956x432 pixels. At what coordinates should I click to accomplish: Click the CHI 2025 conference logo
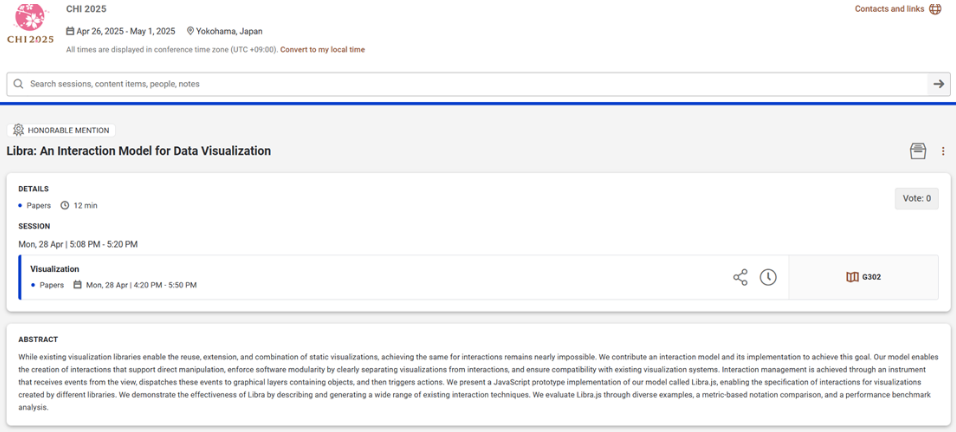pos(29,23)
